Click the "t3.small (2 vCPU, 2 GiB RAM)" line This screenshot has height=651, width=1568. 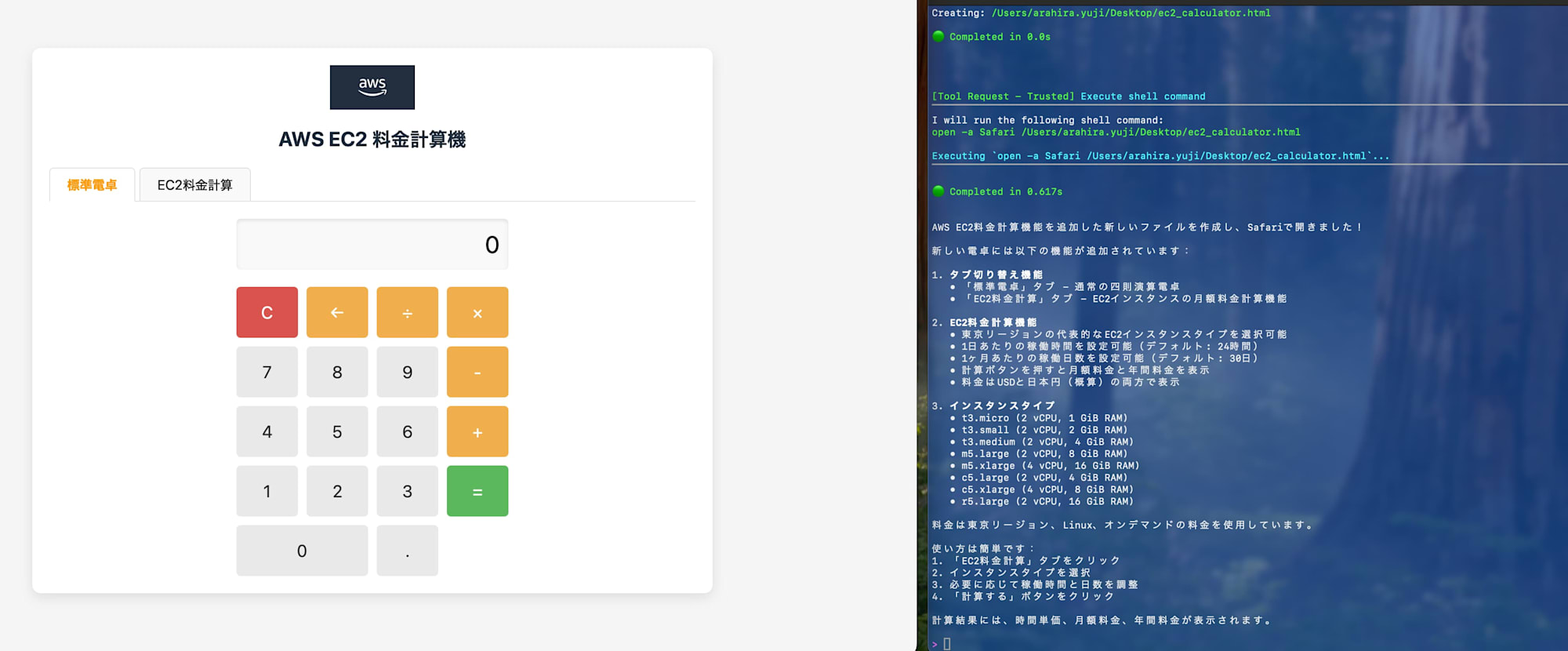coord(1044,430)
